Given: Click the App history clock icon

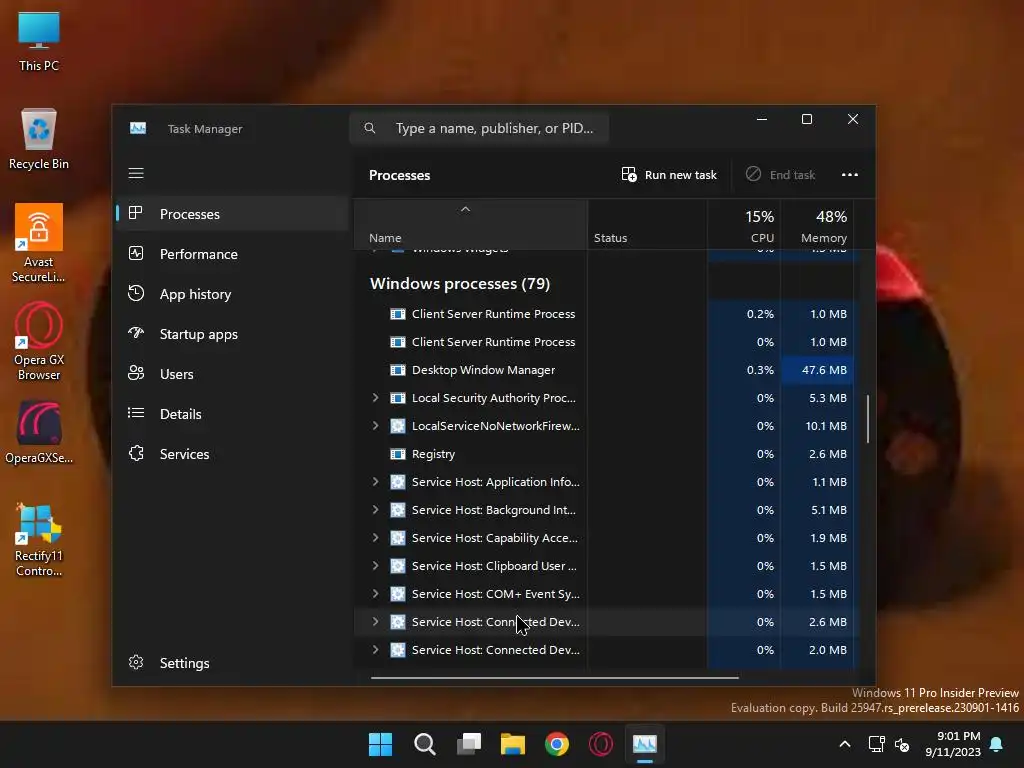Looking at the screenshot, I should tap(136, 293).
